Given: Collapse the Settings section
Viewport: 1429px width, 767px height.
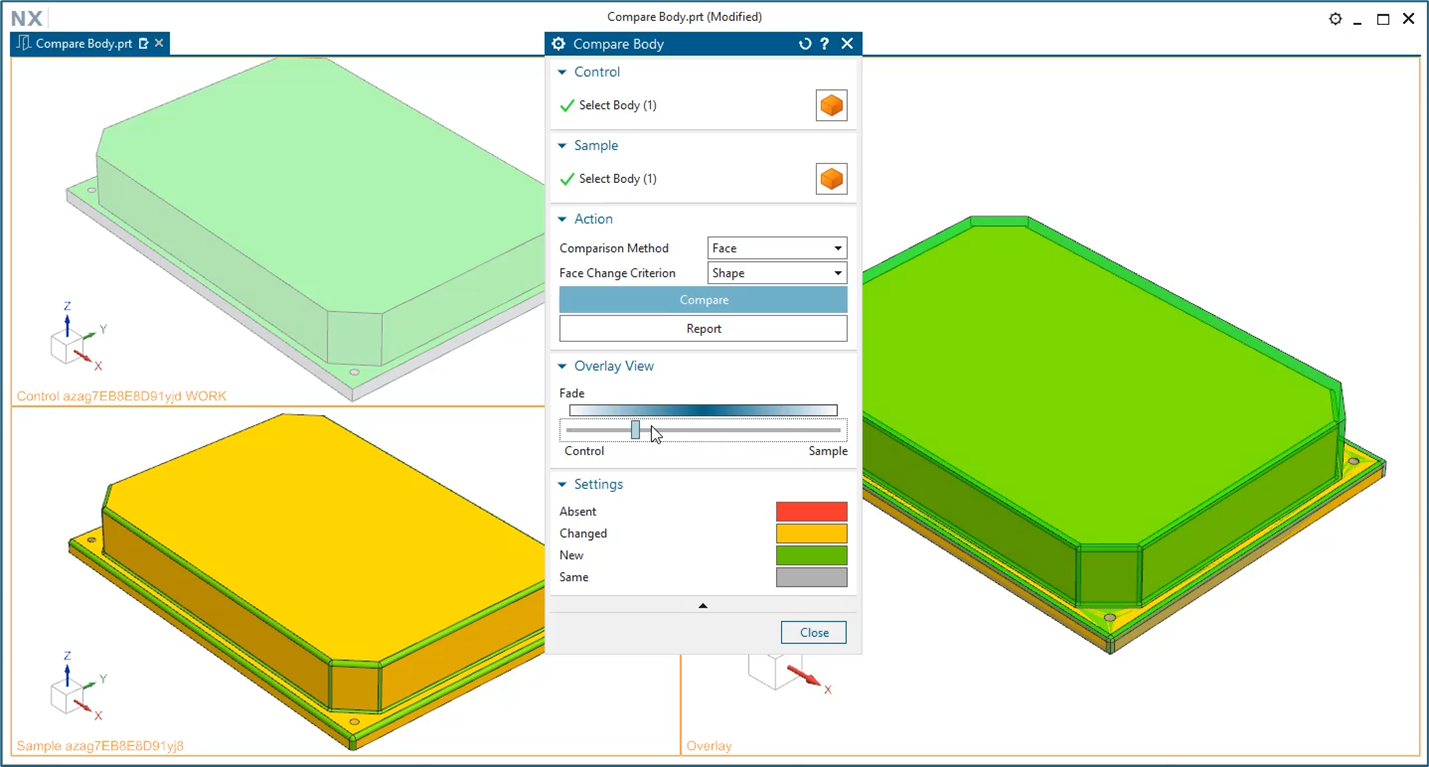Looking at the screenshot, I should click(x=562, y=484).
